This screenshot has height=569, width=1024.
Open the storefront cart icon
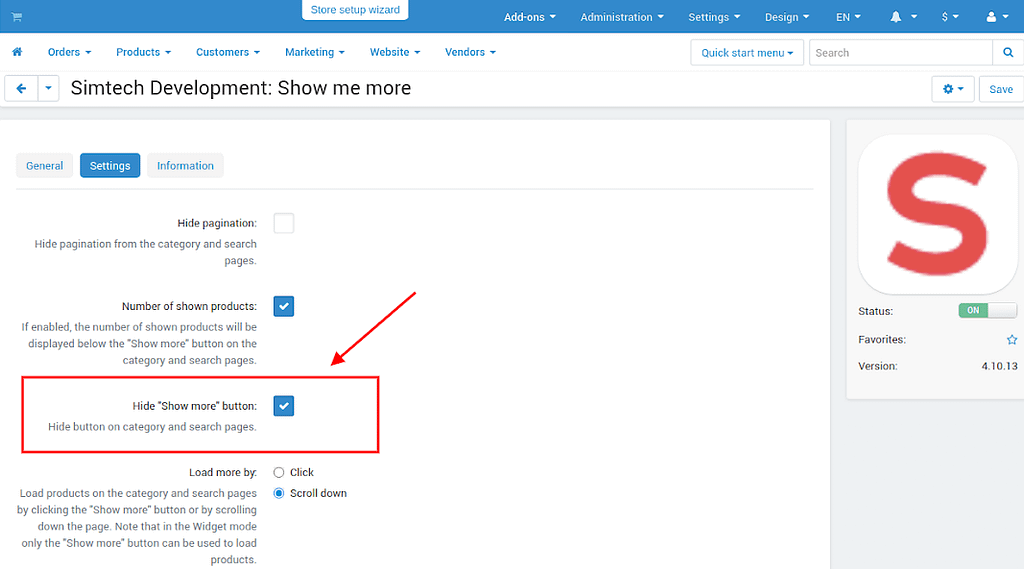click(x=16, y=17)
